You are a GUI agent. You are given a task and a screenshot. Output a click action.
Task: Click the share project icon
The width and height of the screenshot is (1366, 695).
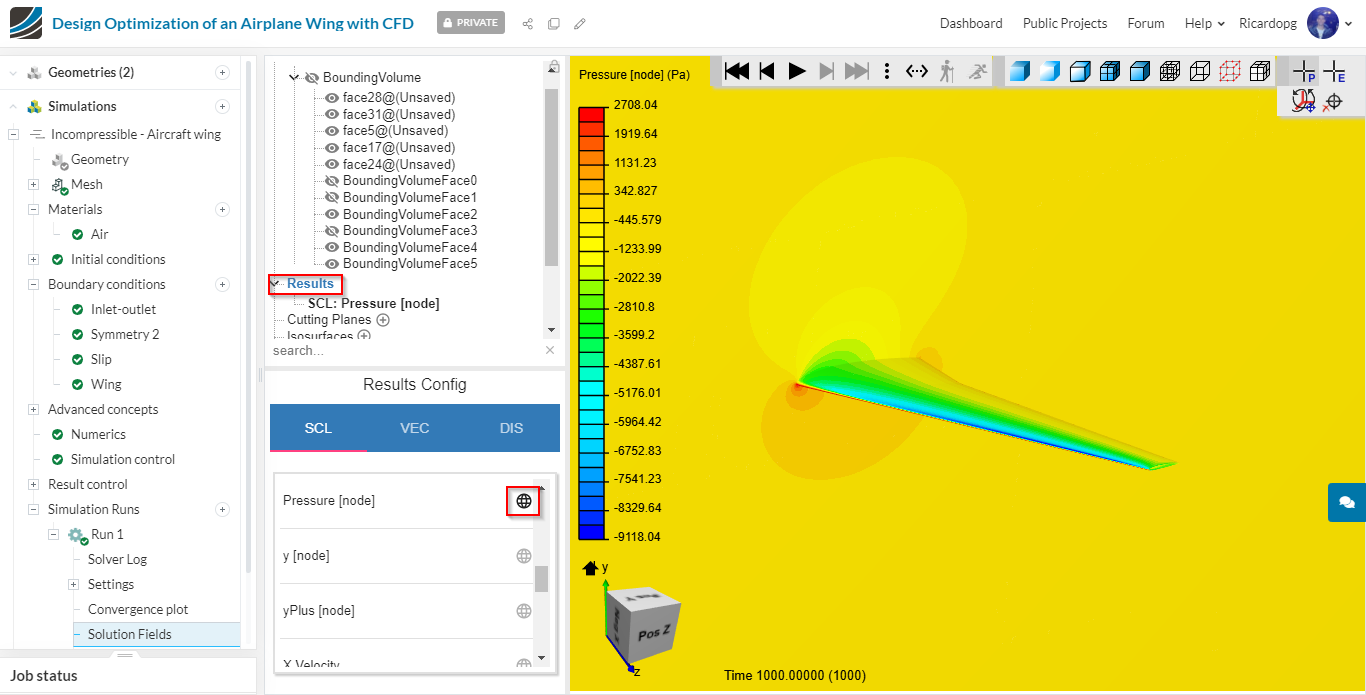[x=527, y=23]
